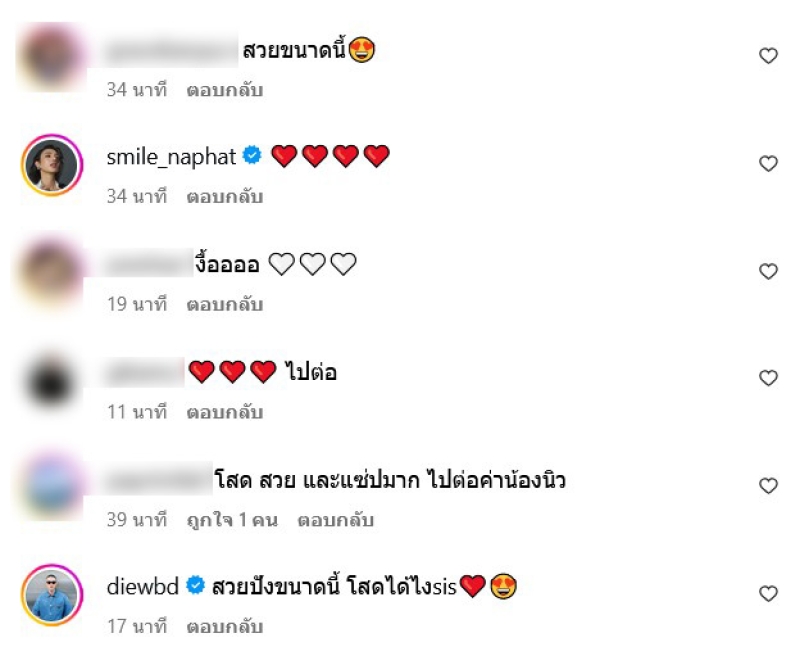Like the "งื้ออออ" white hearts comment
The image size is (800, 665).
[x=768, y=271]
